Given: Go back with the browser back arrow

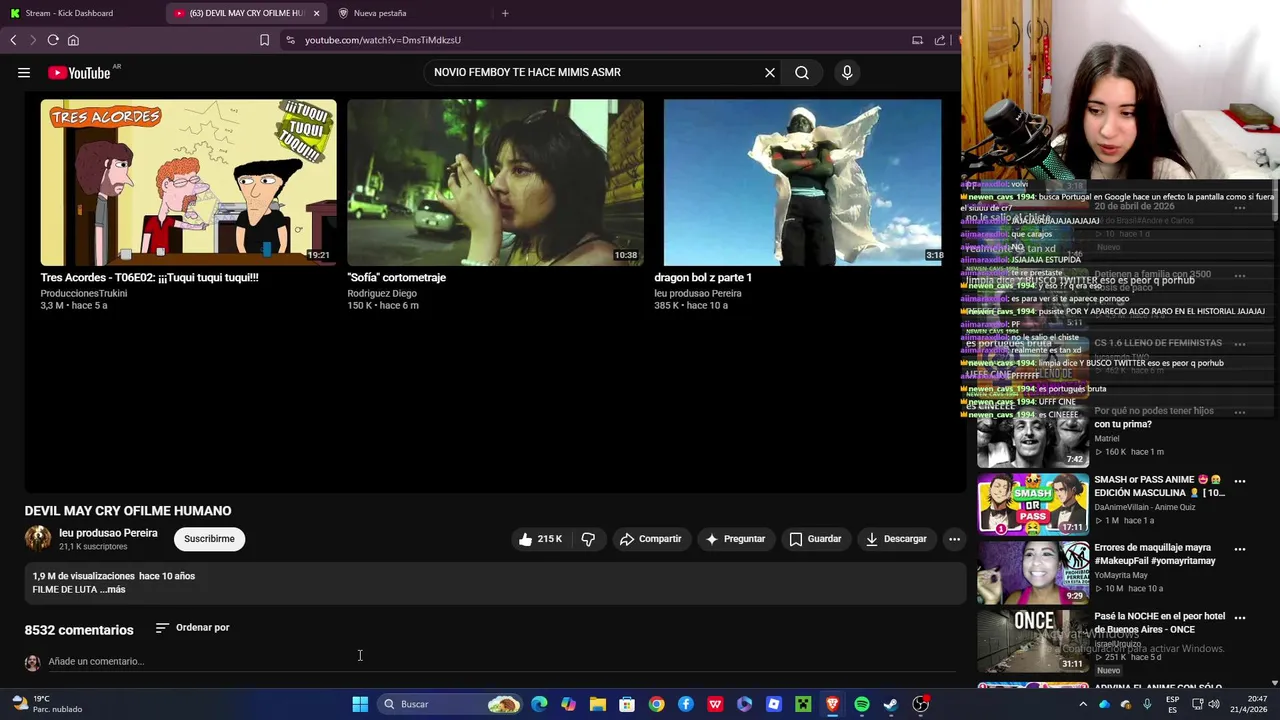Looking at the screenshot, I should 13,40.
